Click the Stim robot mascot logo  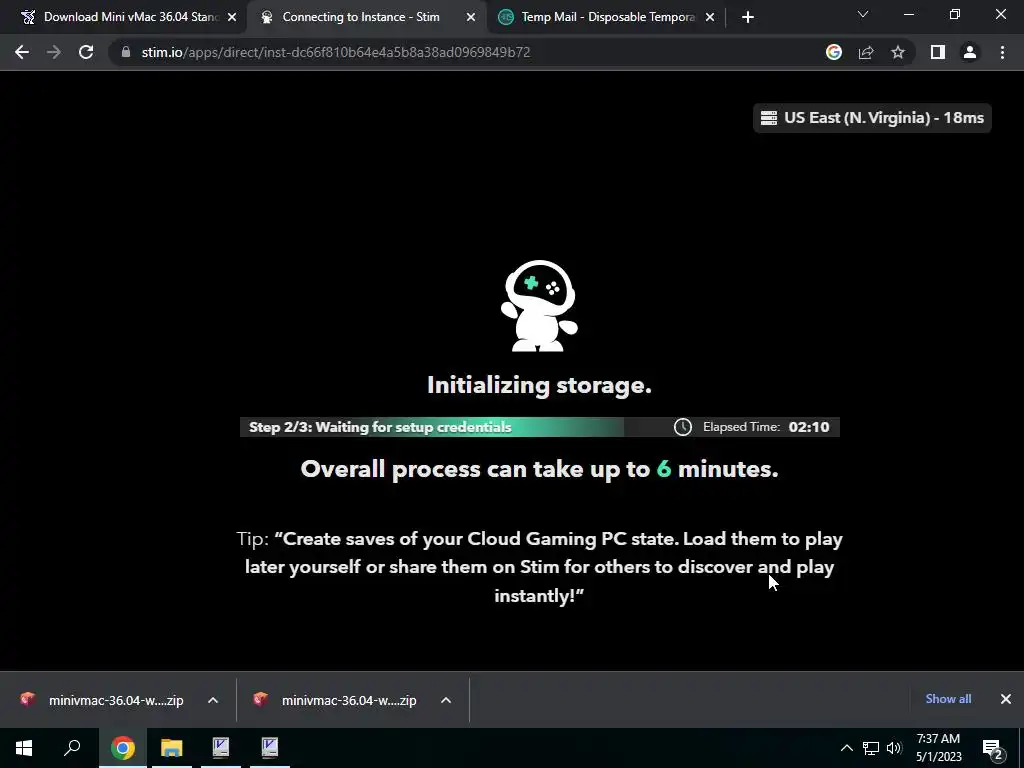(539, 306)
